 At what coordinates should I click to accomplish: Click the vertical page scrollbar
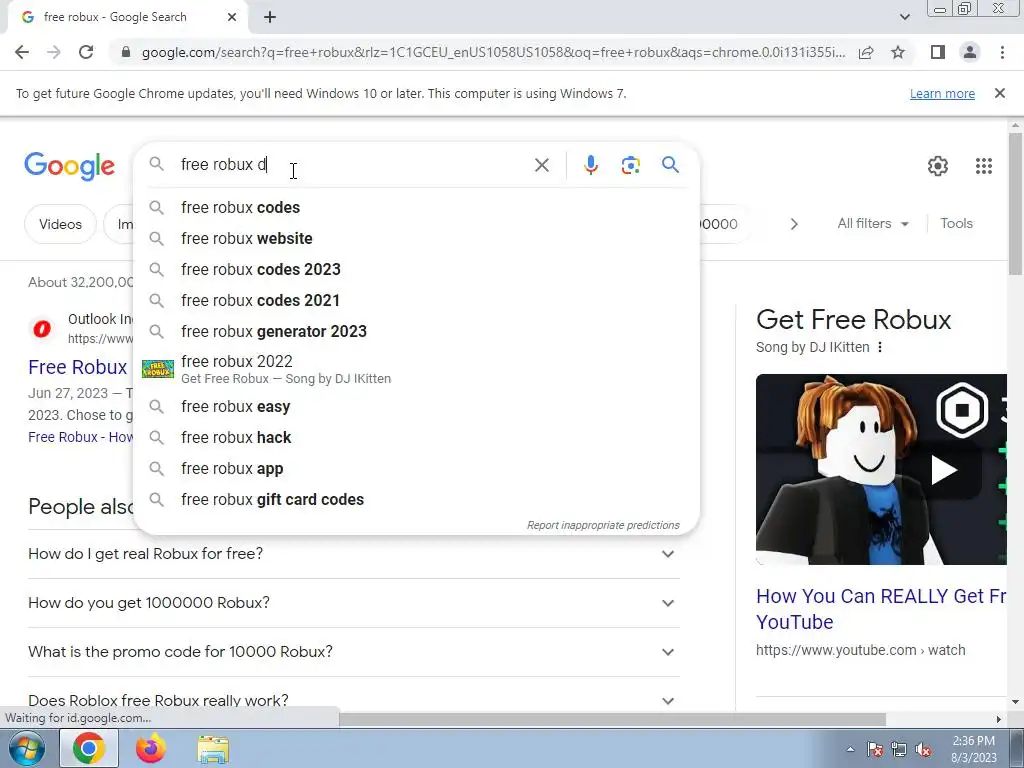tap(1016, 204)
